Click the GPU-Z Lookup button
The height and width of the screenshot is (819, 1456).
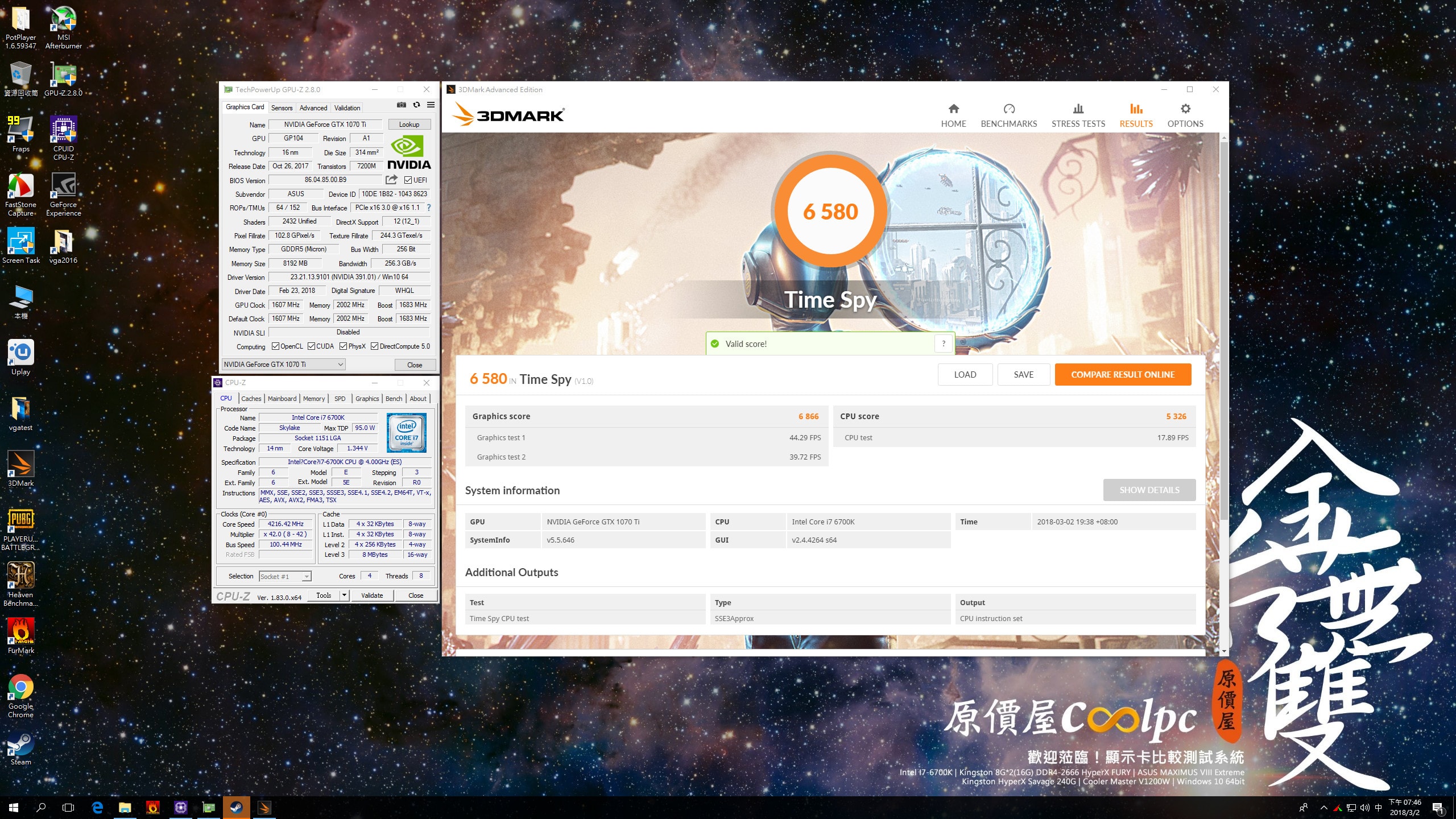click(409, 125)
